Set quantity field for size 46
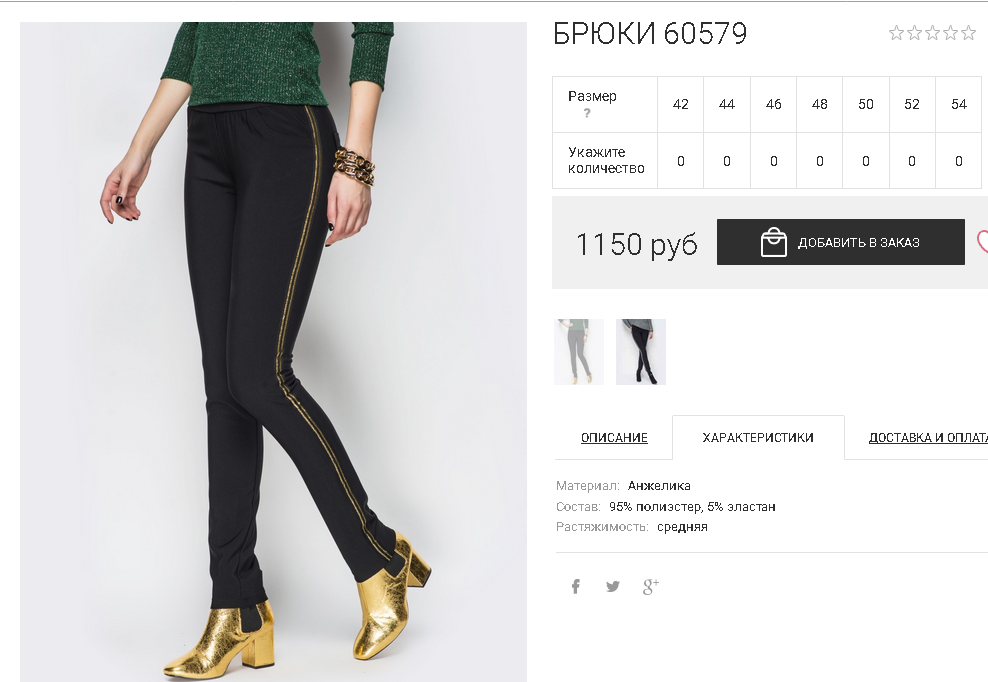988x682 pixels. pyautogui.click(x=774, y=161)
